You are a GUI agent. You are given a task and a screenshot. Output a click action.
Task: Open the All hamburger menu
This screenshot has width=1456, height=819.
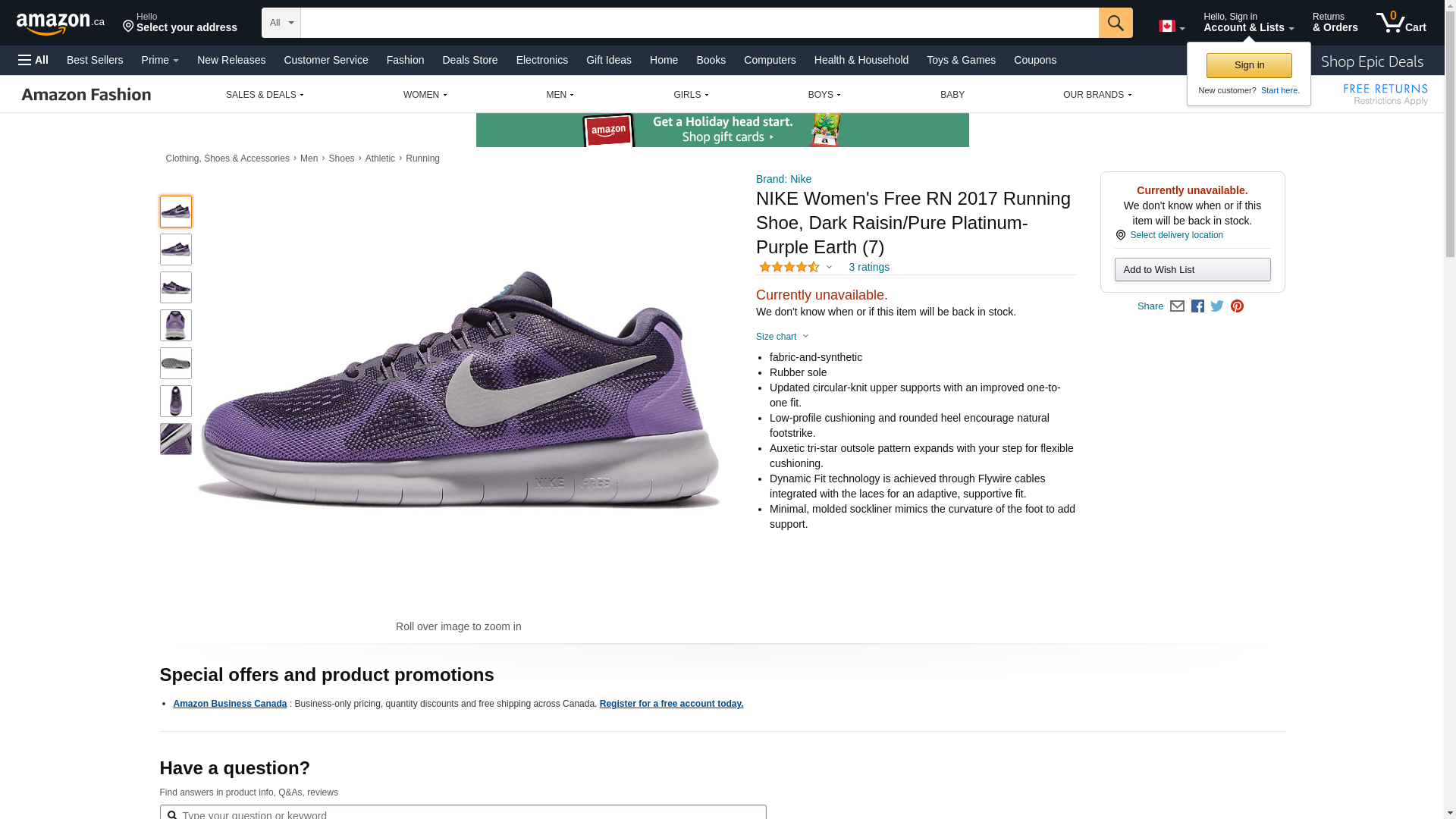pos(33,60)
